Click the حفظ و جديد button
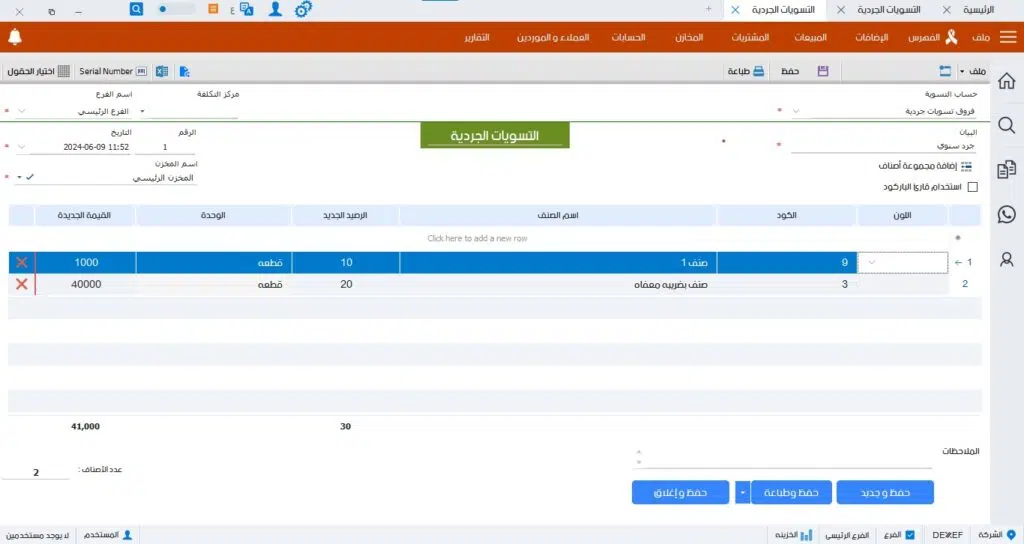Image resolution: width=1024 pixels, height=544 pixels. (x=884, y=492)
